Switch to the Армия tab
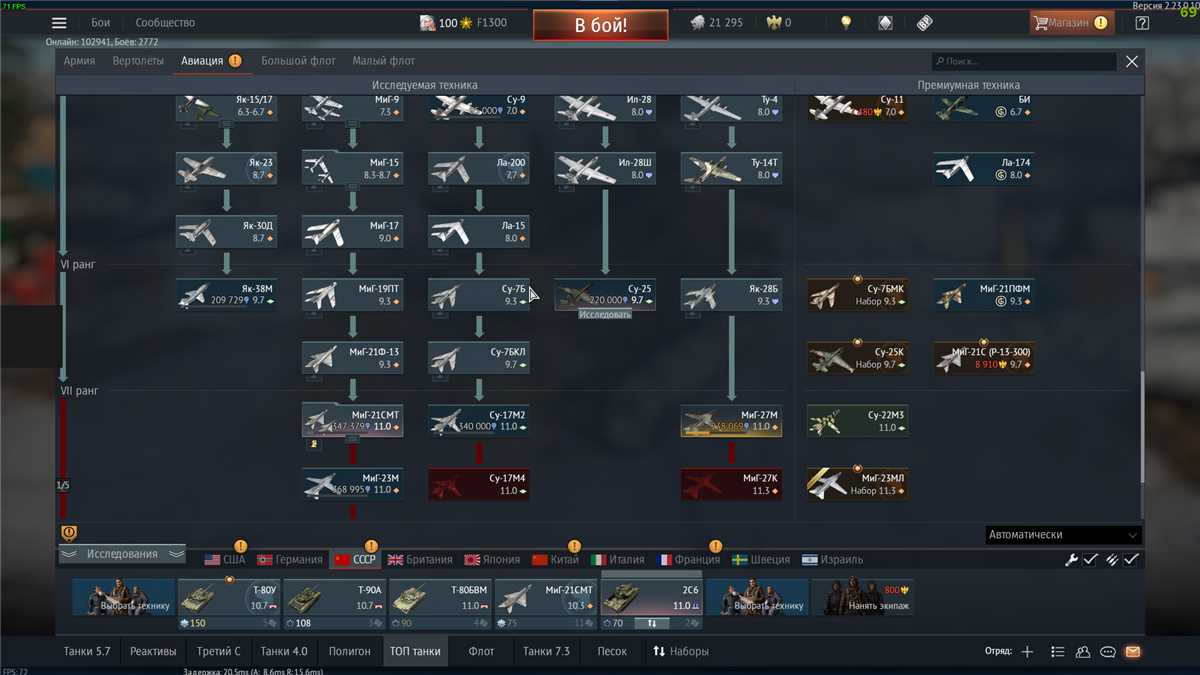1200x675 pixels. point(80,61)
